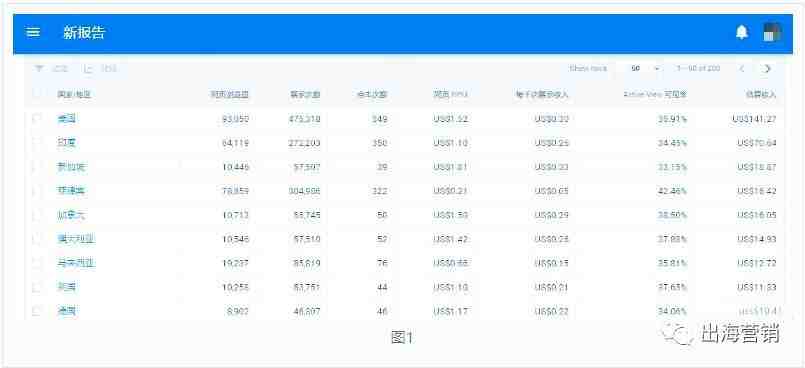Click the US$1.42 page RPM cell

click(x=451, y=239)
